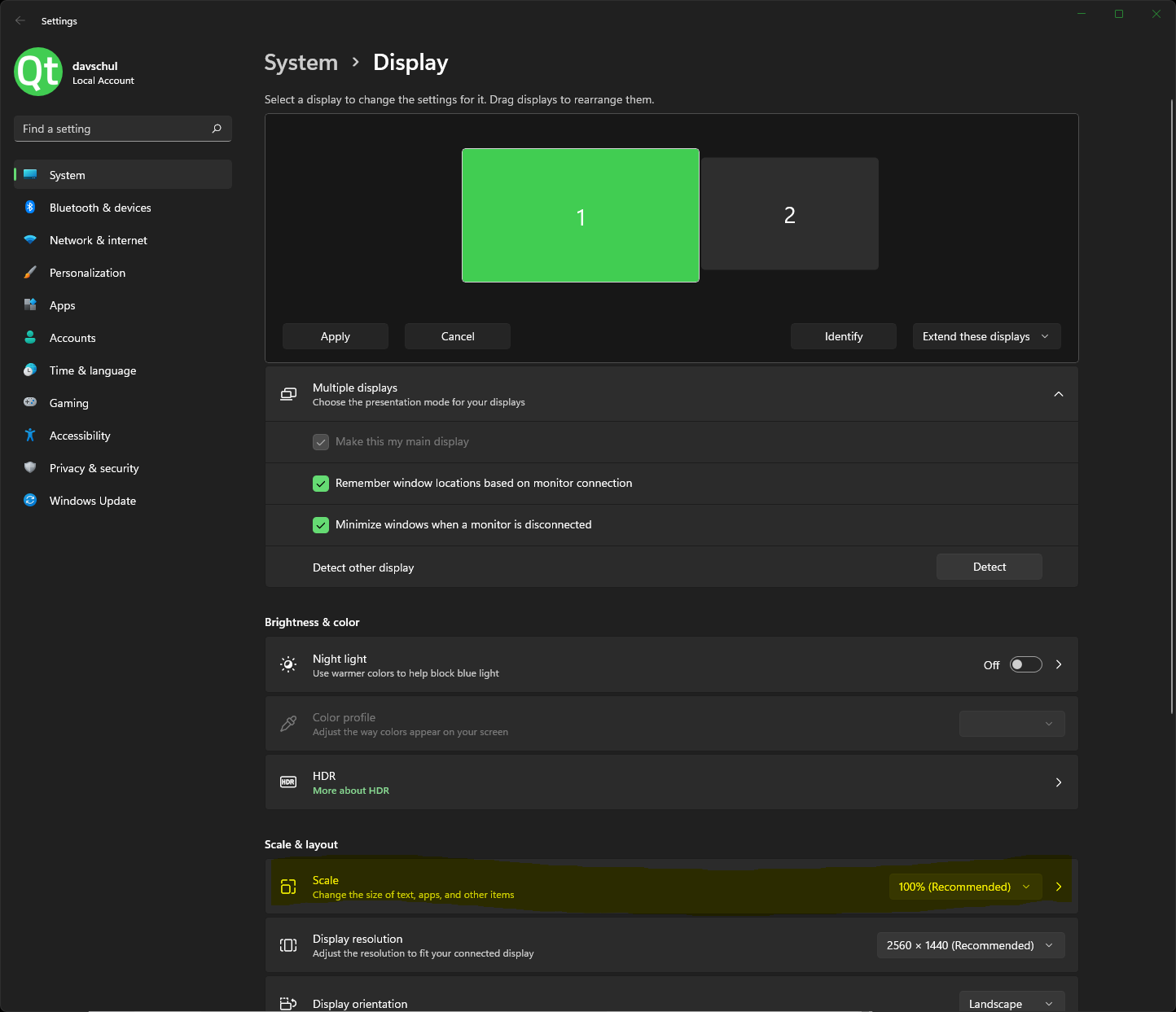Open the Display resolution dropdown
Screen dimensions: 1176x1012
pyautogui.click(x=970, y=945)
